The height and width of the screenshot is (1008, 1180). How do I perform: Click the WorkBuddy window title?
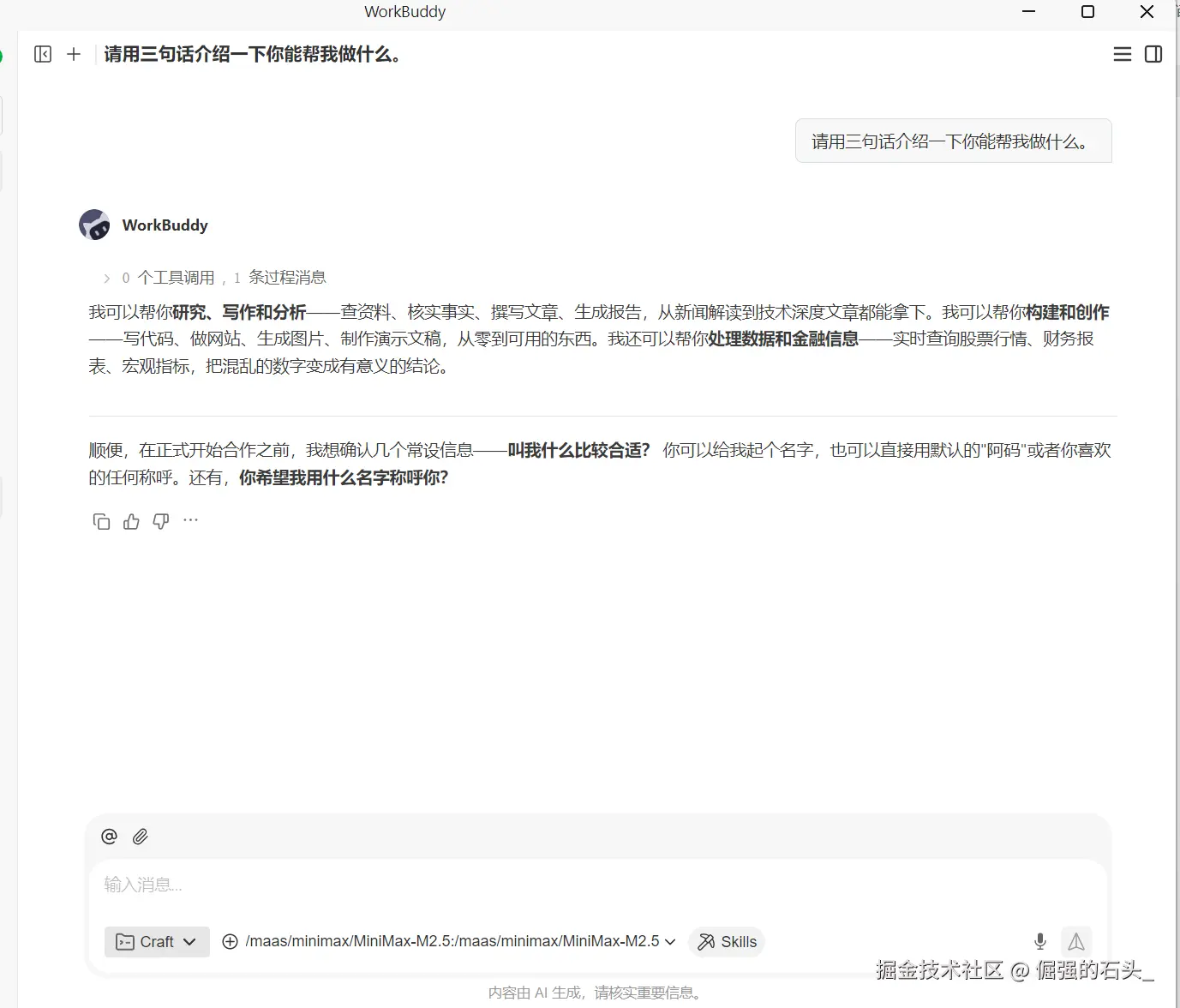tap(405, 12)
